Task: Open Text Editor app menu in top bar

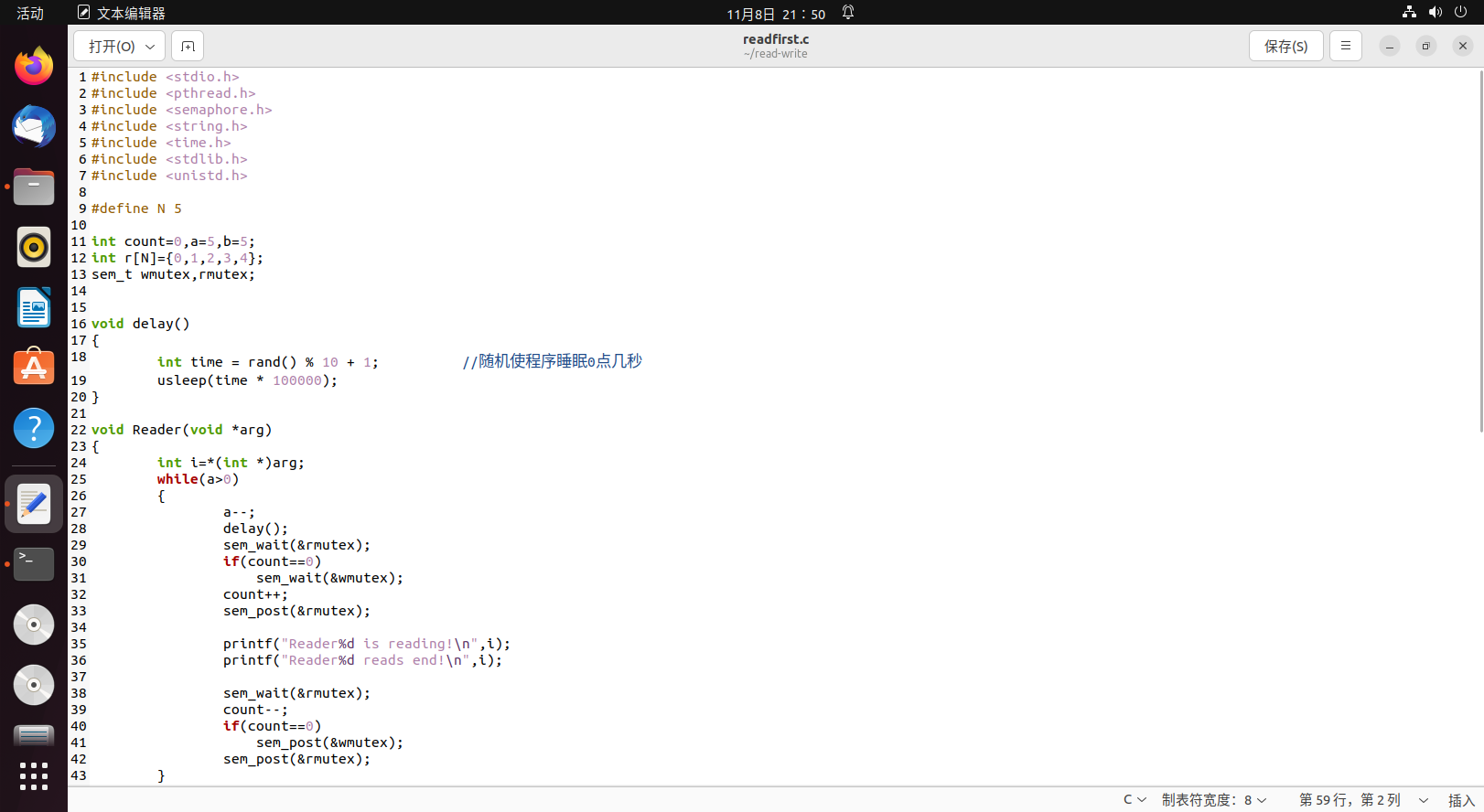Action: (122, 13)
